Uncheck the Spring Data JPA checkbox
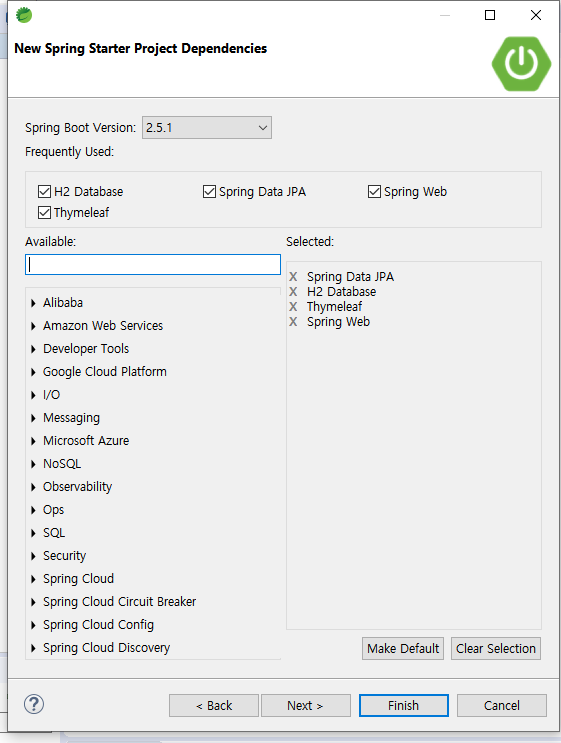Image resolution: width=561 pixels, height=743 pixels. 209,191
